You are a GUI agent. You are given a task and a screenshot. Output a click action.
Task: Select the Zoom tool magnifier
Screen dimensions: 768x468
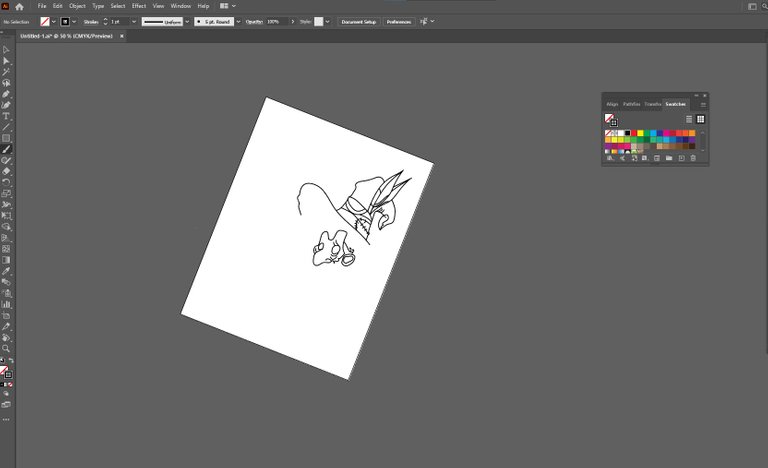[x=6, y=348]
